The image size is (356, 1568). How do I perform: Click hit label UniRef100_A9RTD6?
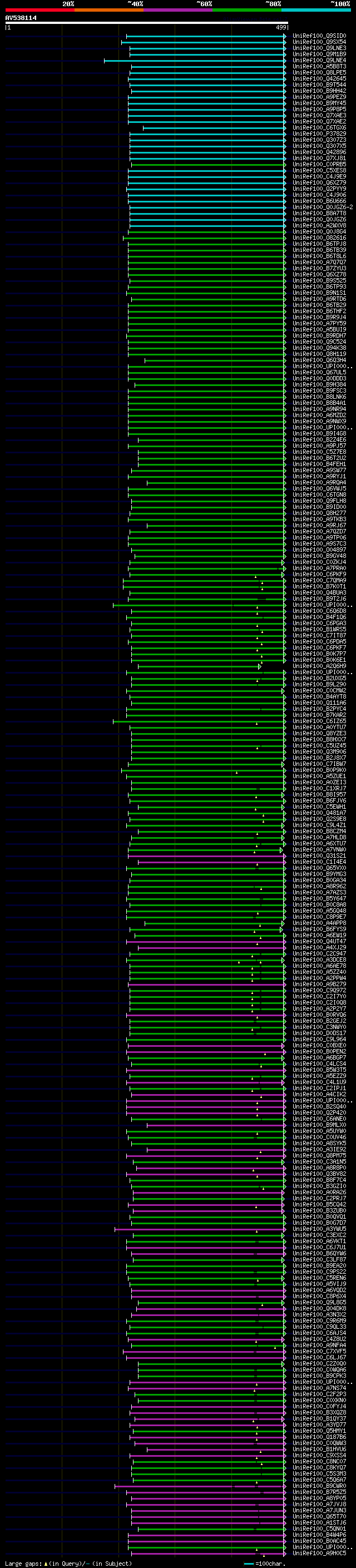pos(319,299)
